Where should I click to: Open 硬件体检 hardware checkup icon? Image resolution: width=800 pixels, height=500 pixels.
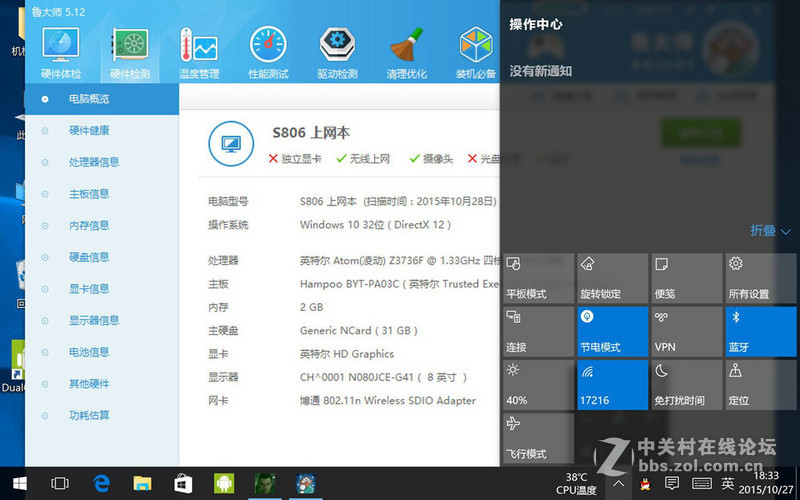point(61,54)
